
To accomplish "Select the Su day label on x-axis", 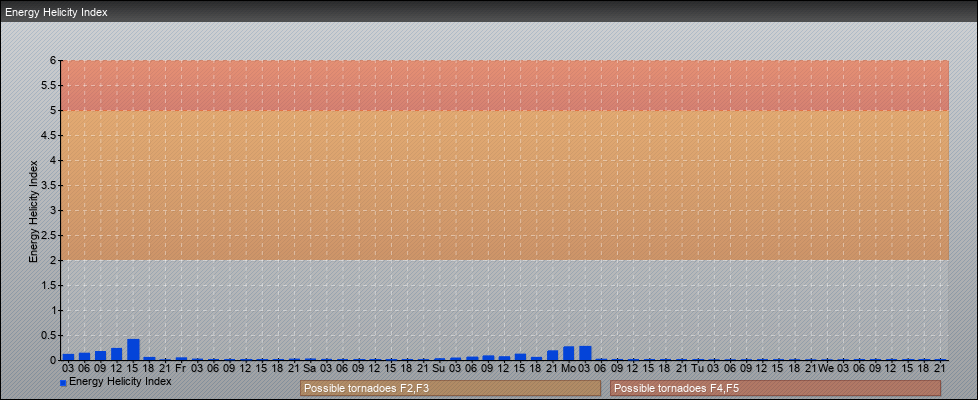I will click(x=439, y=368).
